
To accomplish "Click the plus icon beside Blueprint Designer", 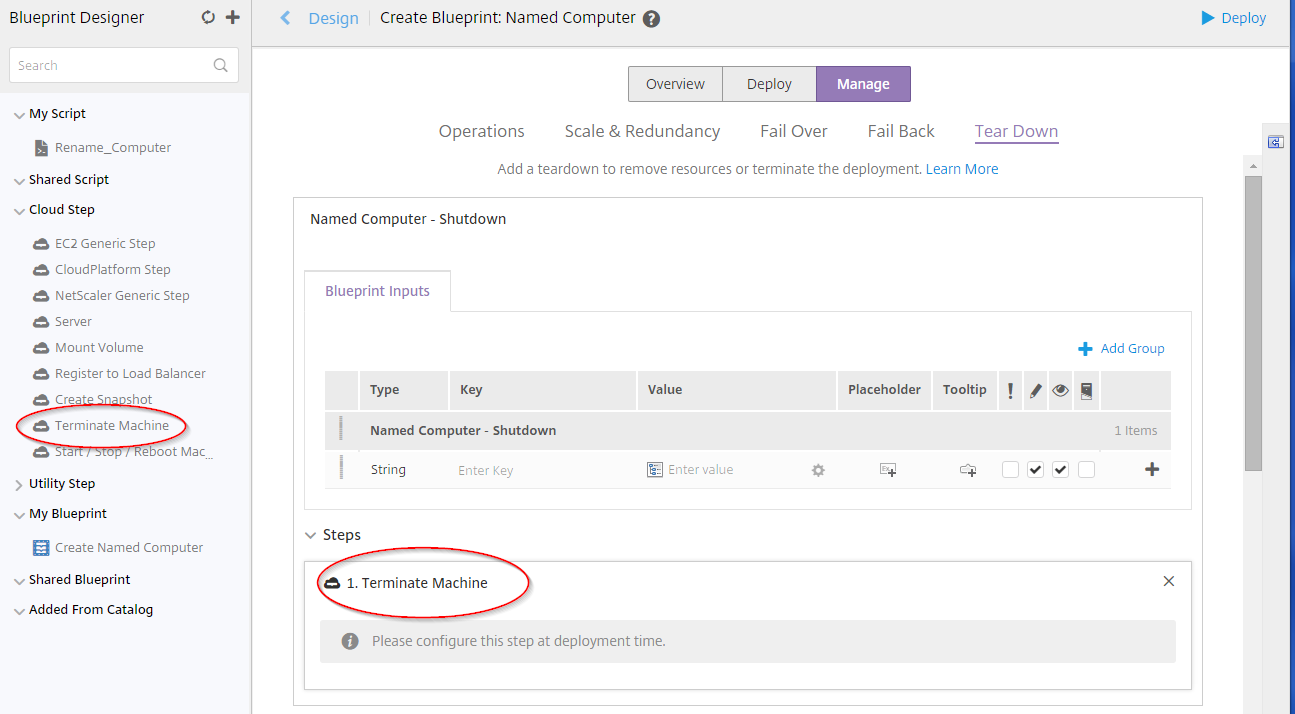I will click(233, 18).
